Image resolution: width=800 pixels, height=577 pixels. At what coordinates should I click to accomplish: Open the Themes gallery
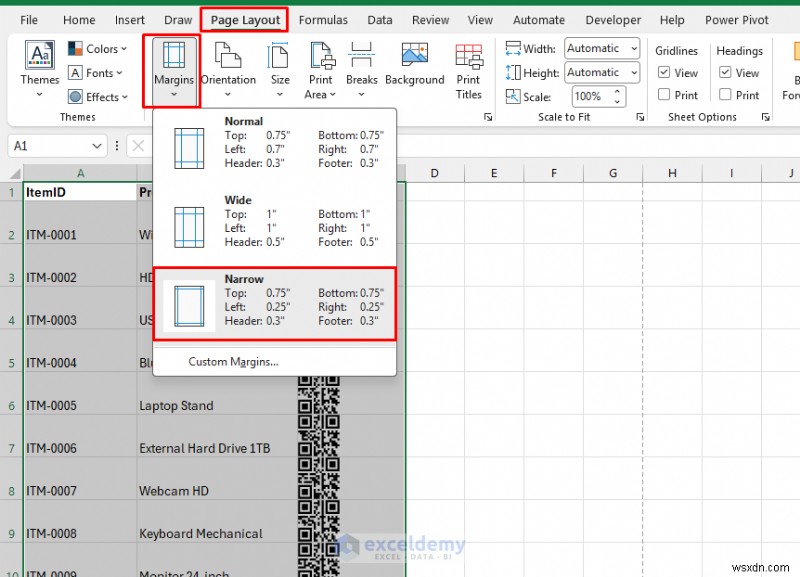39,69
